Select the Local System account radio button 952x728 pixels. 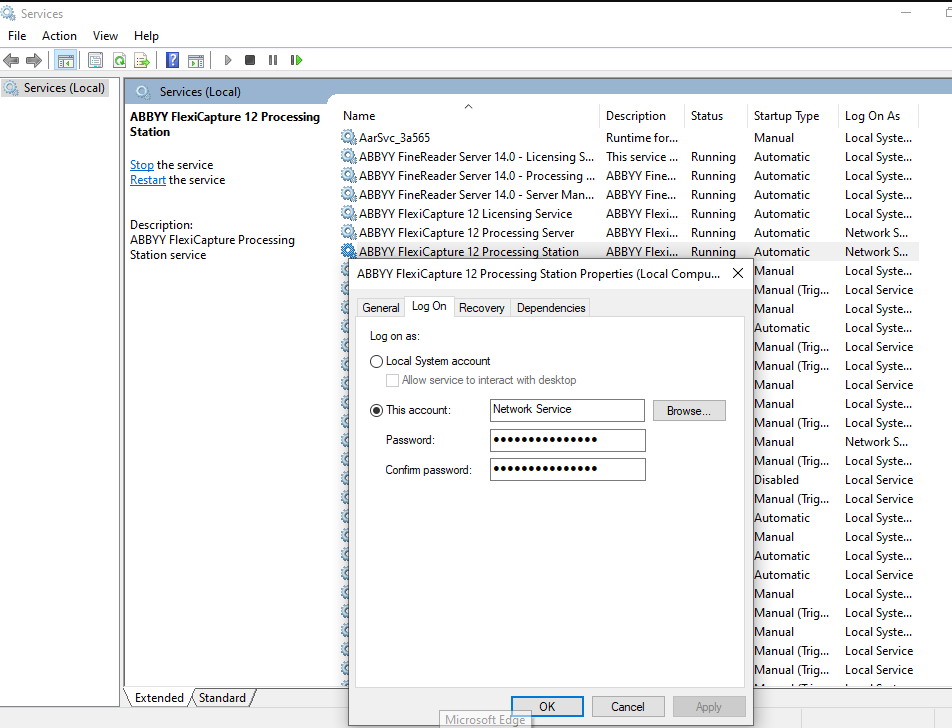tap(376, 361)
